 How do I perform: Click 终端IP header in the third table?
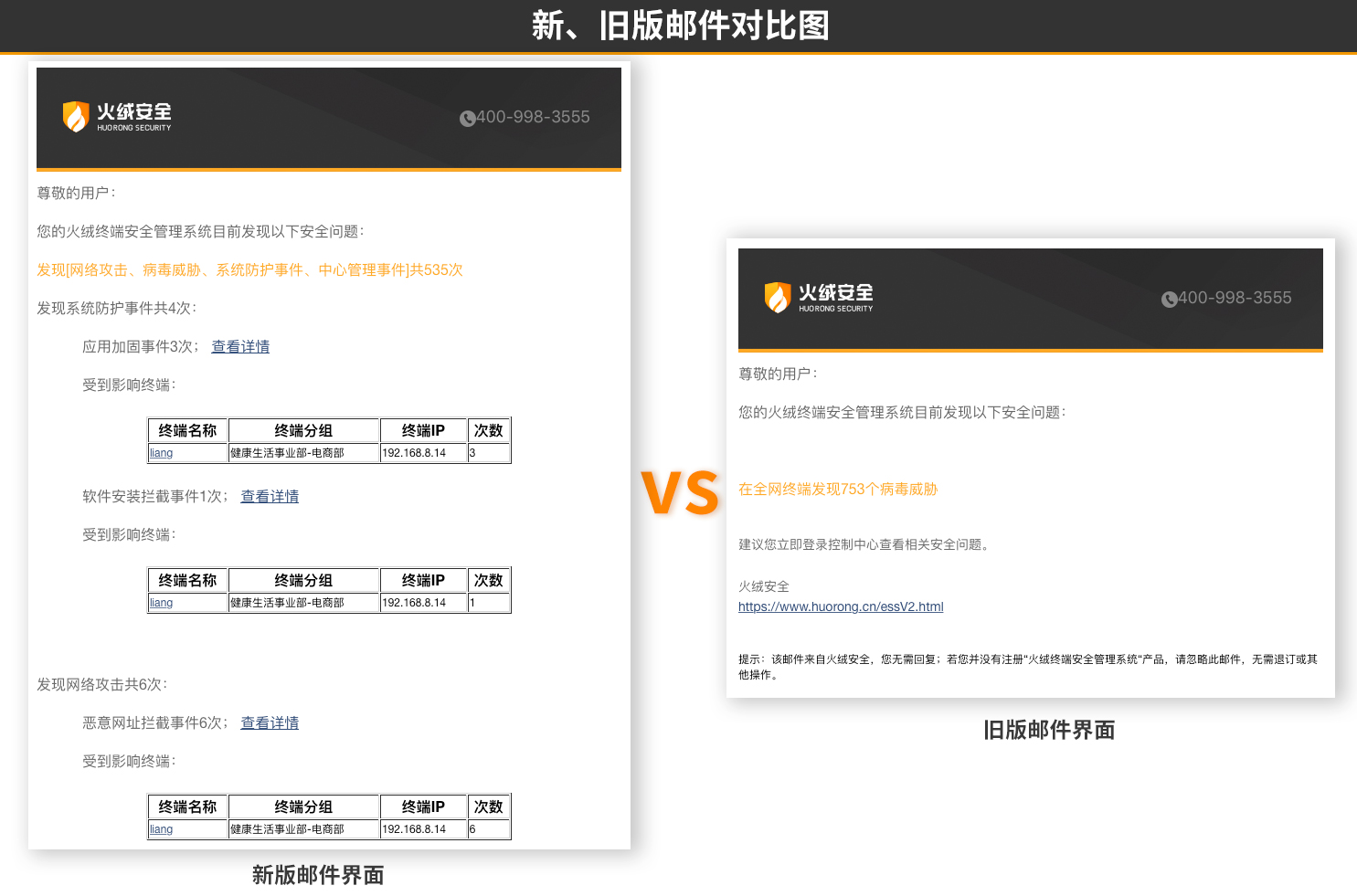(423, 806)
